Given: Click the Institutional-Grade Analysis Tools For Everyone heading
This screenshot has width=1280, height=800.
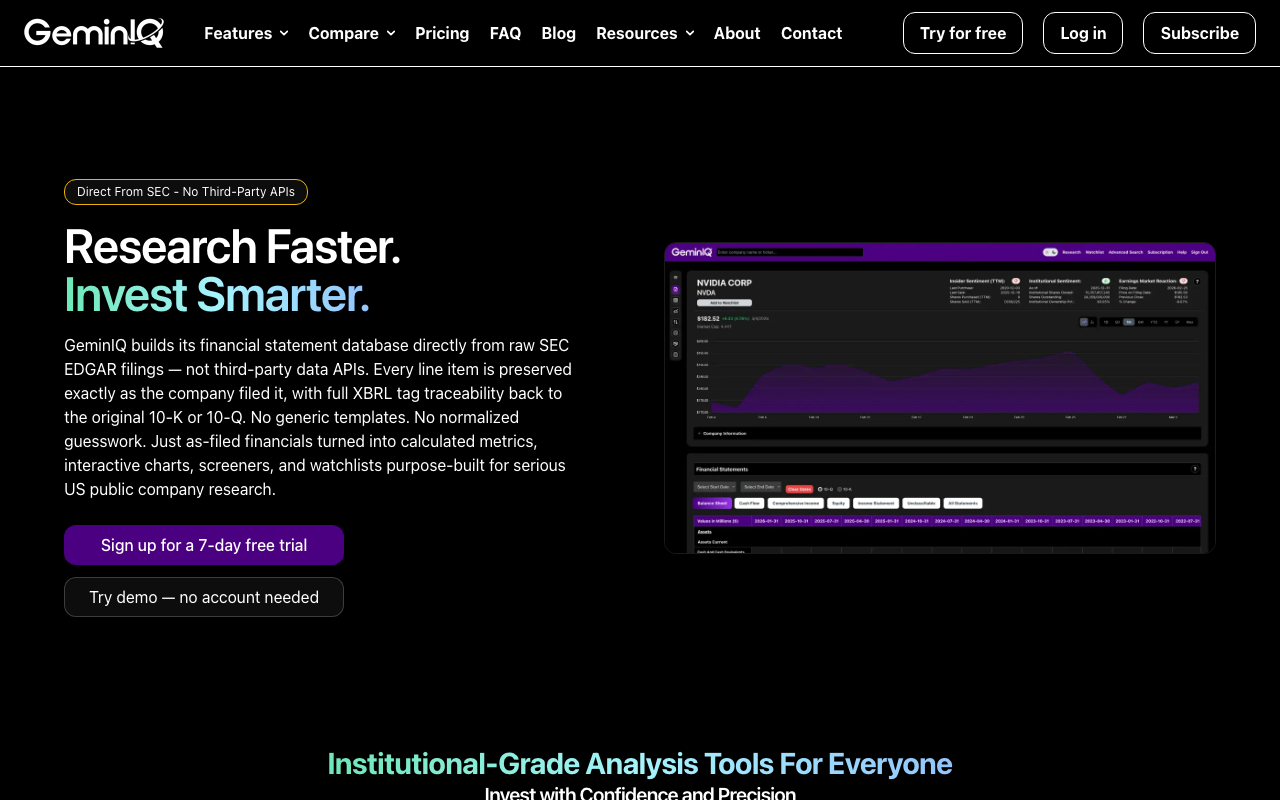Looking at the screenshot, I should pos(640,764).
